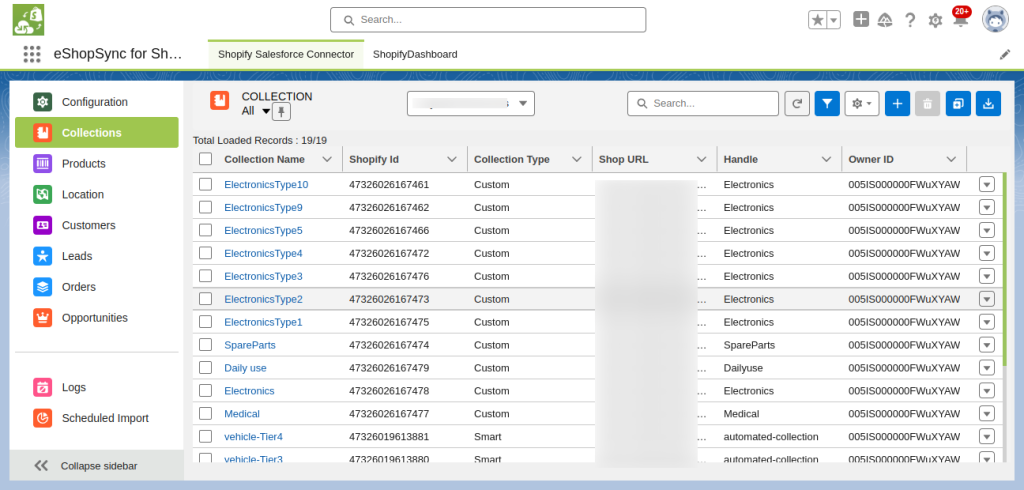Open the ElectronicsType2 collection link

pyautogui.click(x=263, y=299)
